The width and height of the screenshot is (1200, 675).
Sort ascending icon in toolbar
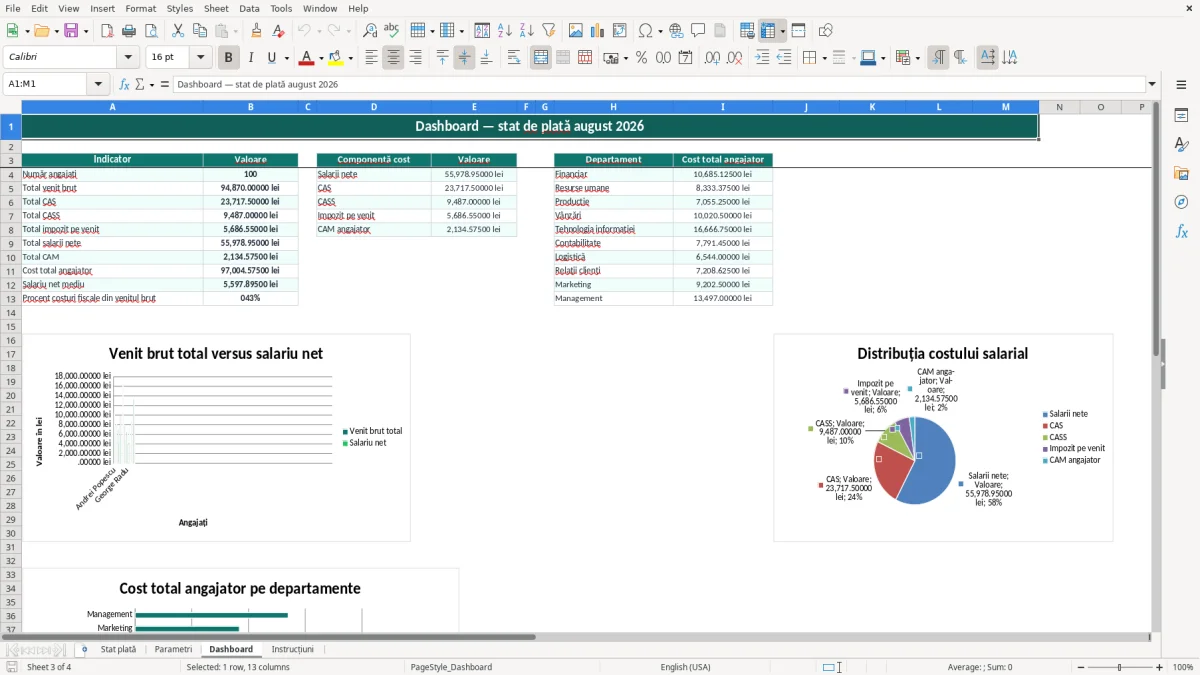pos(505,31)
